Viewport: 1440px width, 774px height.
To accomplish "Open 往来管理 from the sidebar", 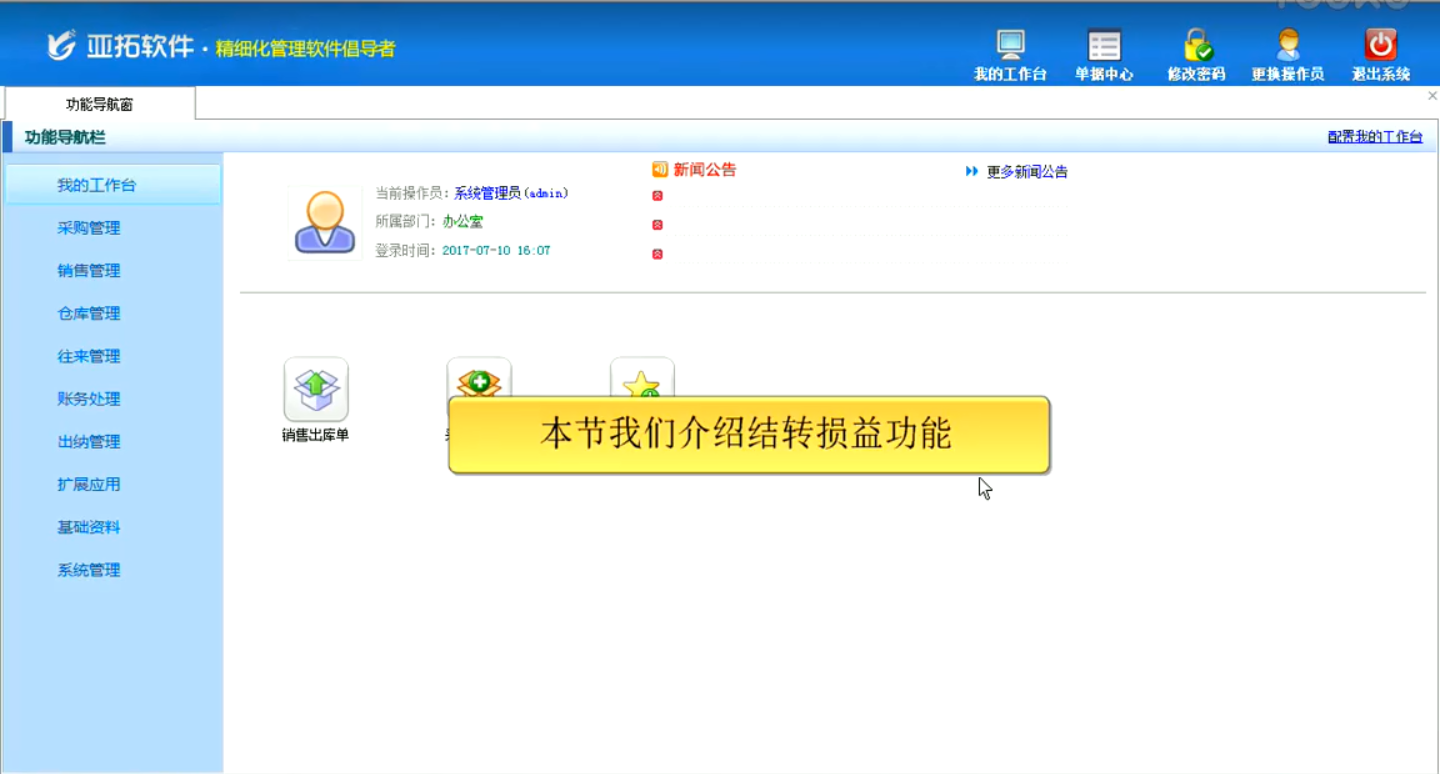I will pos(89,357).
